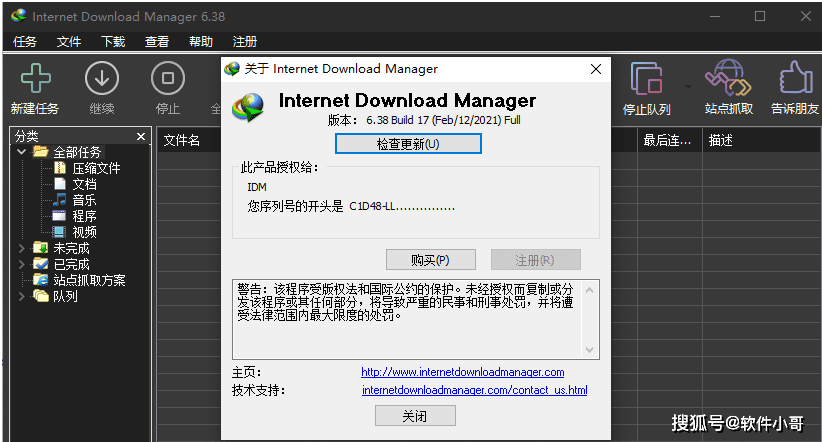Collapse the 全部任务 tree node
Image resolution: width=822 pixels, height=442 pixels.
point(21,152)
